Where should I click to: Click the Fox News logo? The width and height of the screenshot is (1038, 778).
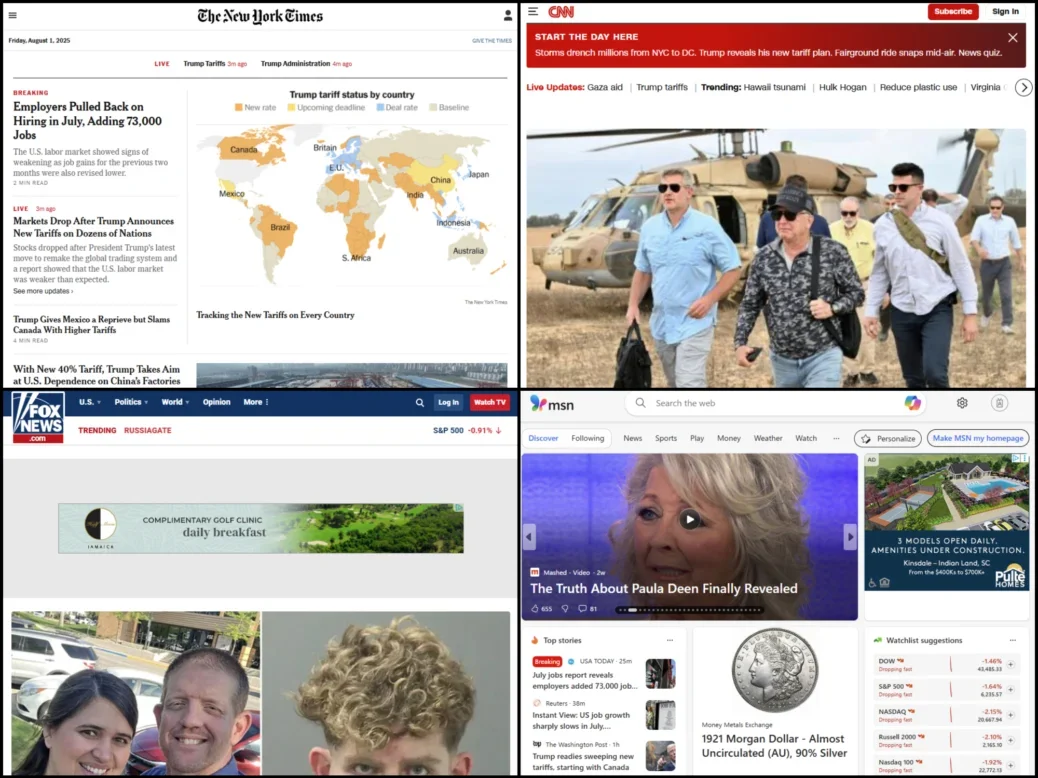click(x=38, y=417)
